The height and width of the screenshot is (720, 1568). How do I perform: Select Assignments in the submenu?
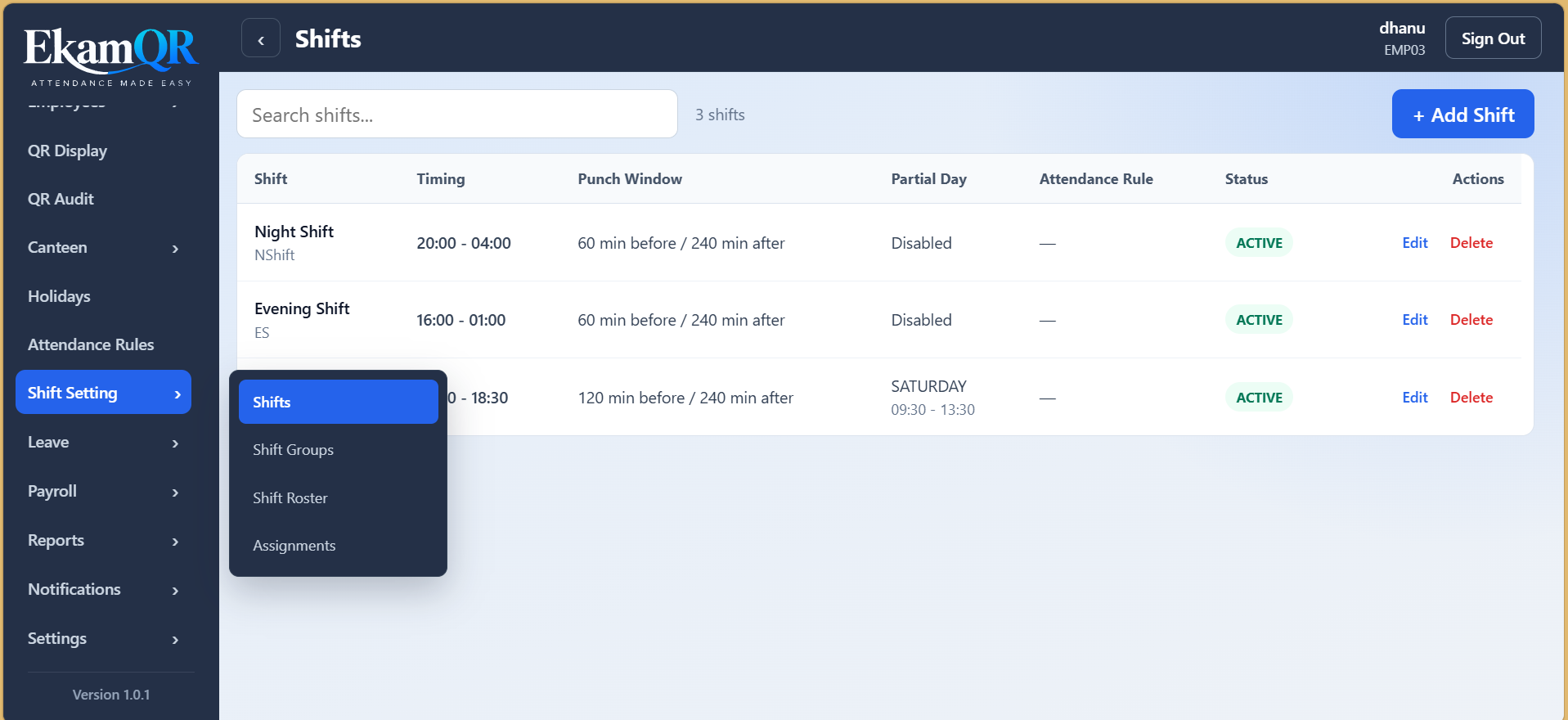coord(338,545)
